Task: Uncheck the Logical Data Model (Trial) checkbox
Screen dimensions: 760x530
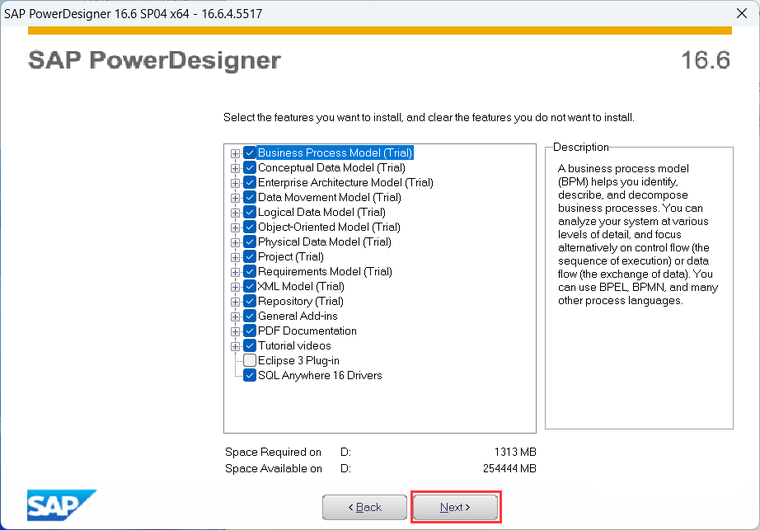Action: pos(250,212)
